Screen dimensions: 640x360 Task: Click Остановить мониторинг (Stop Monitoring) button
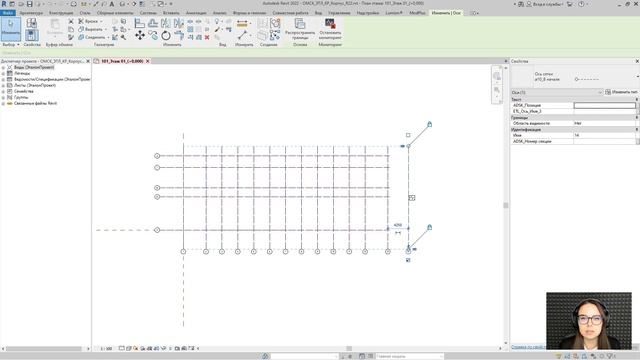(x=330, y=29)
